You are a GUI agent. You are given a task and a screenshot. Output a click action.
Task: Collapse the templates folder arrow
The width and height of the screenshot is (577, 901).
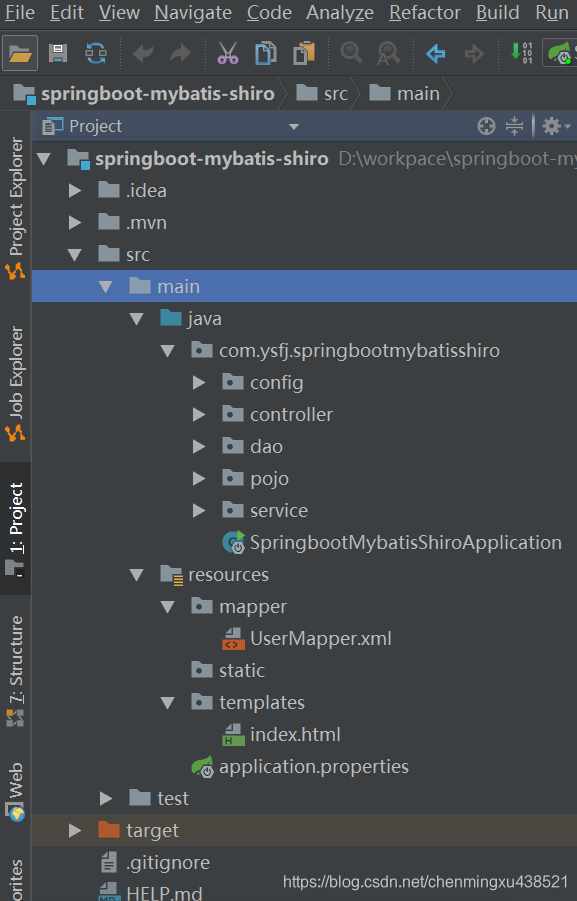pos(168,703)
